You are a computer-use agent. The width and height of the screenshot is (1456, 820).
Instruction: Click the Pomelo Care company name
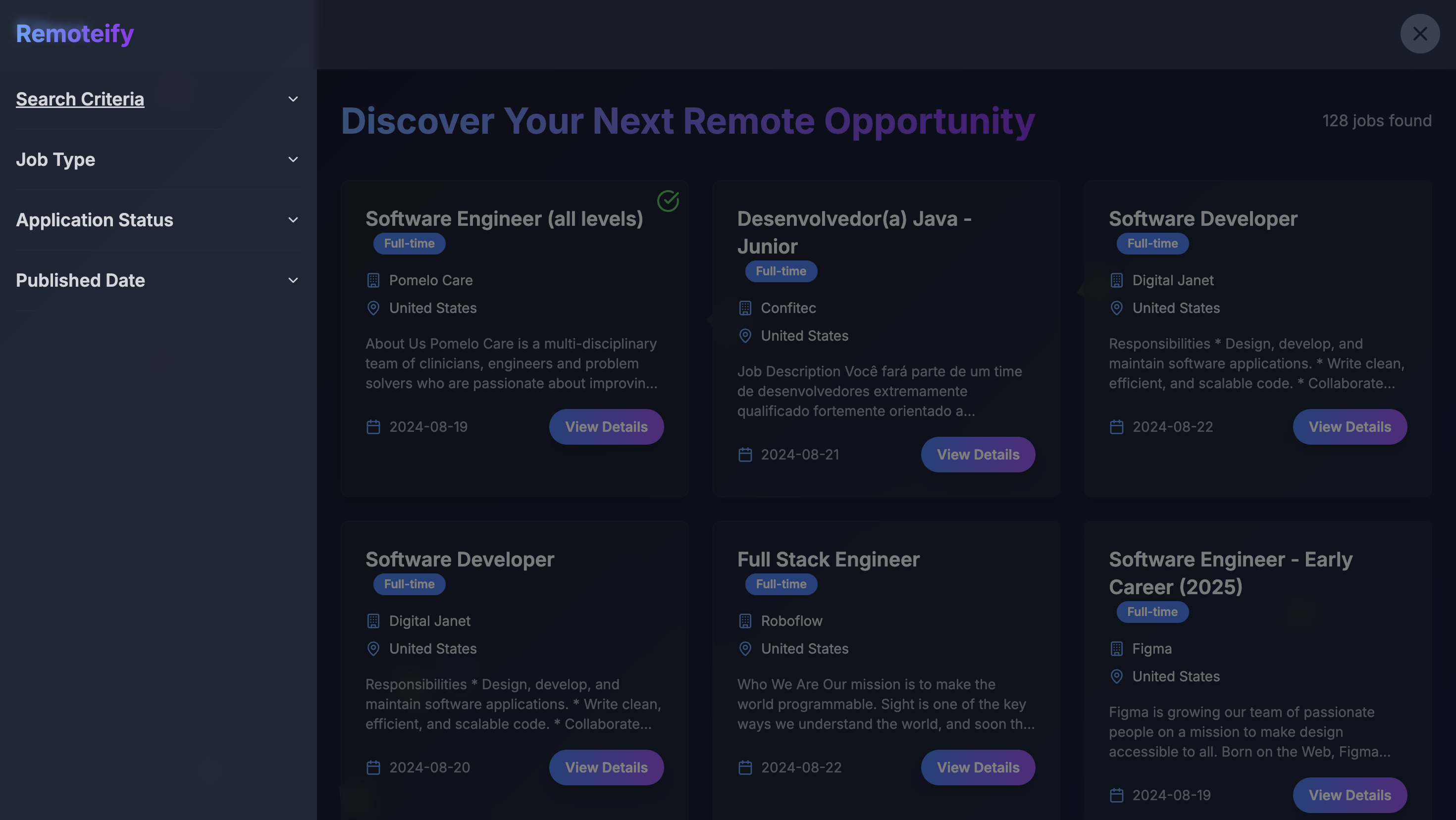click(431, 280)
